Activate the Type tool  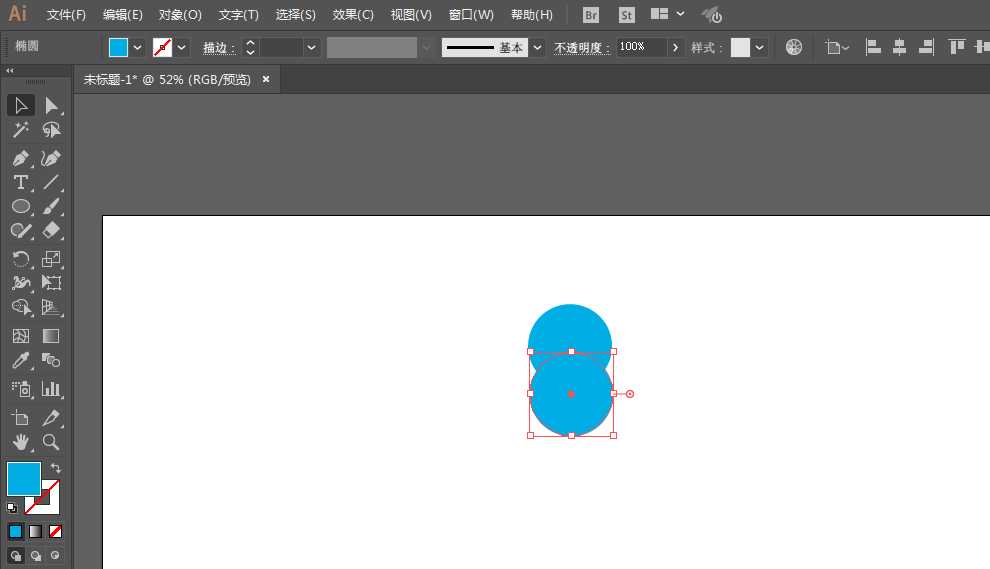point(21,183)
